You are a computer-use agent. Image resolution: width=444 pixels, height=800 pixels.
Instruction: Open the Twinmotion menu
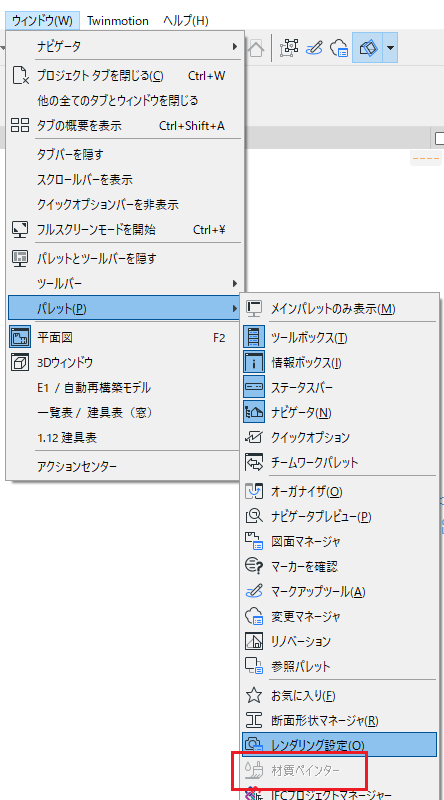click(118, 21)
